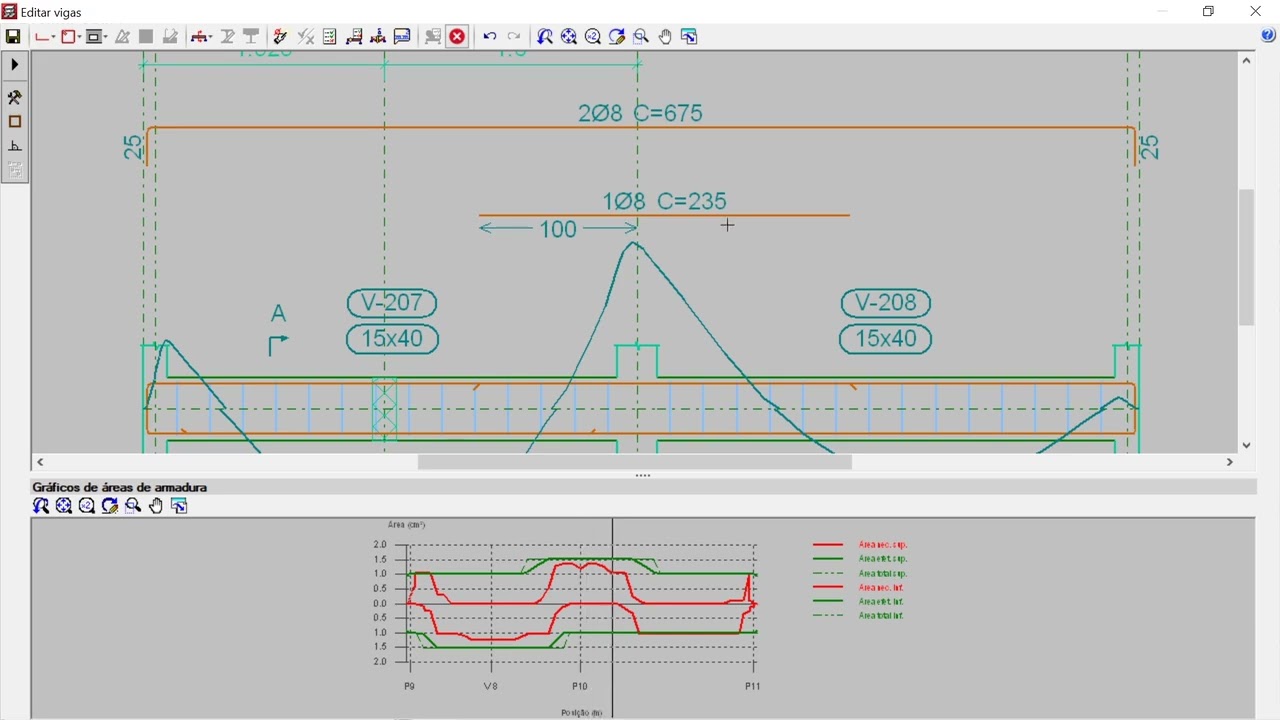Open the green checklist report icon
The height and width of the screenshot is (720, 1280).
pos(329,37)
